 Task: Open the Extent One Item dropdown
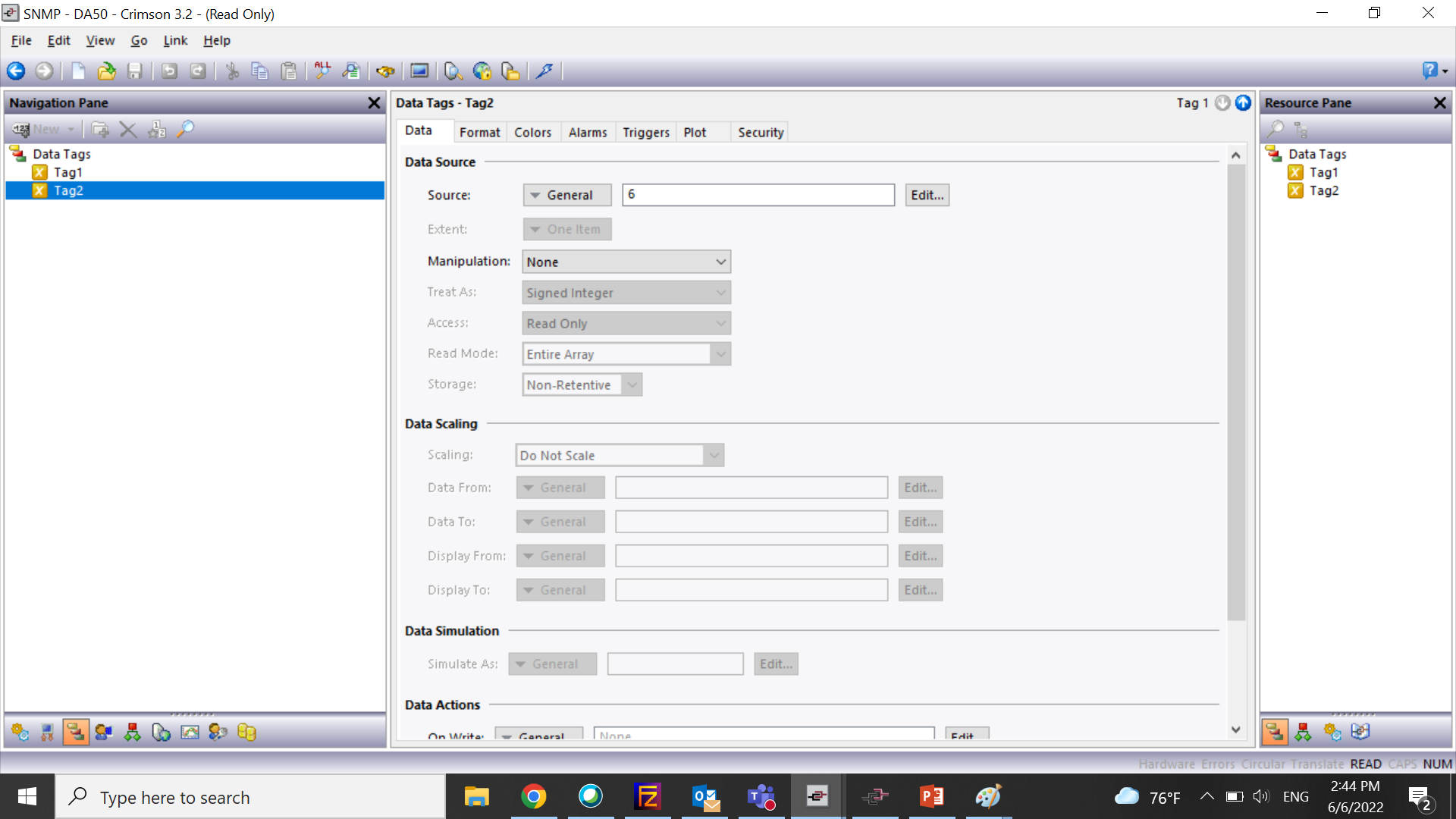coord(567,229)
